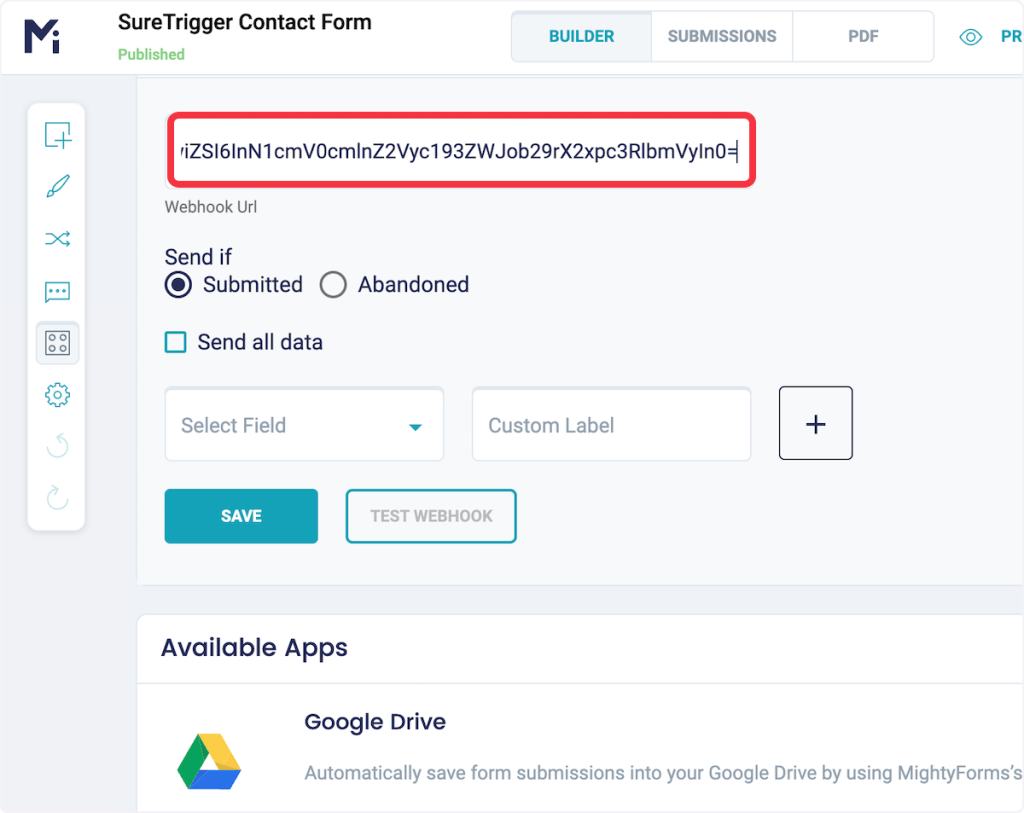Viewport: 1024px width, 813px height.
Task: Select the Abandoned radio button
Action: [333, 285]
